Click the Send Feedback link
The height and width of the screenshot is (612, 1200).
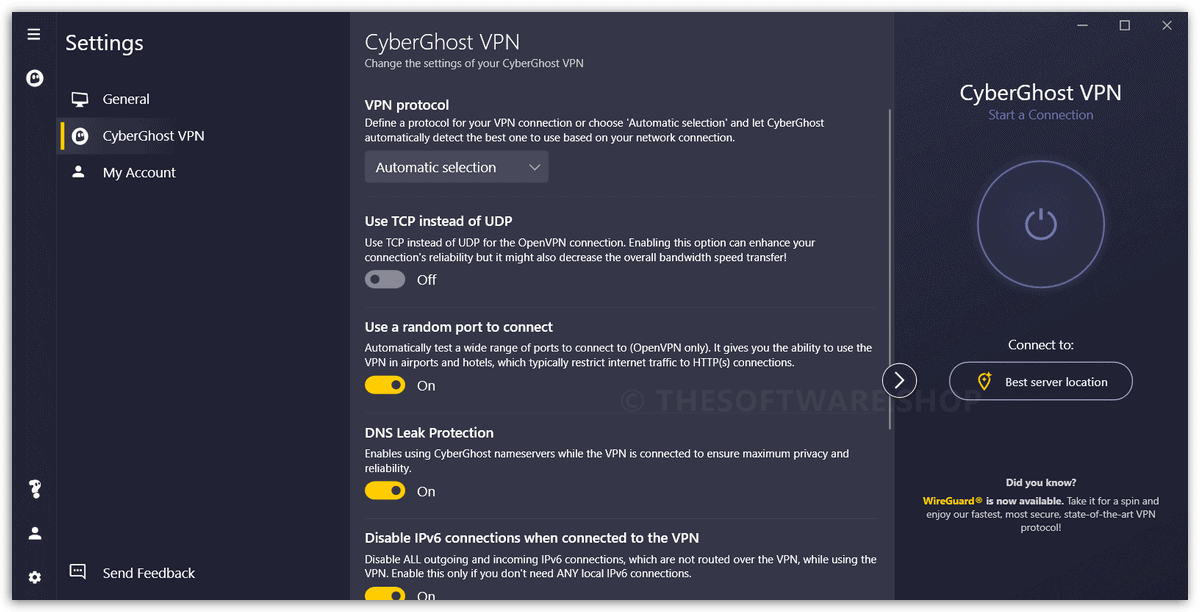coord(149,573)
